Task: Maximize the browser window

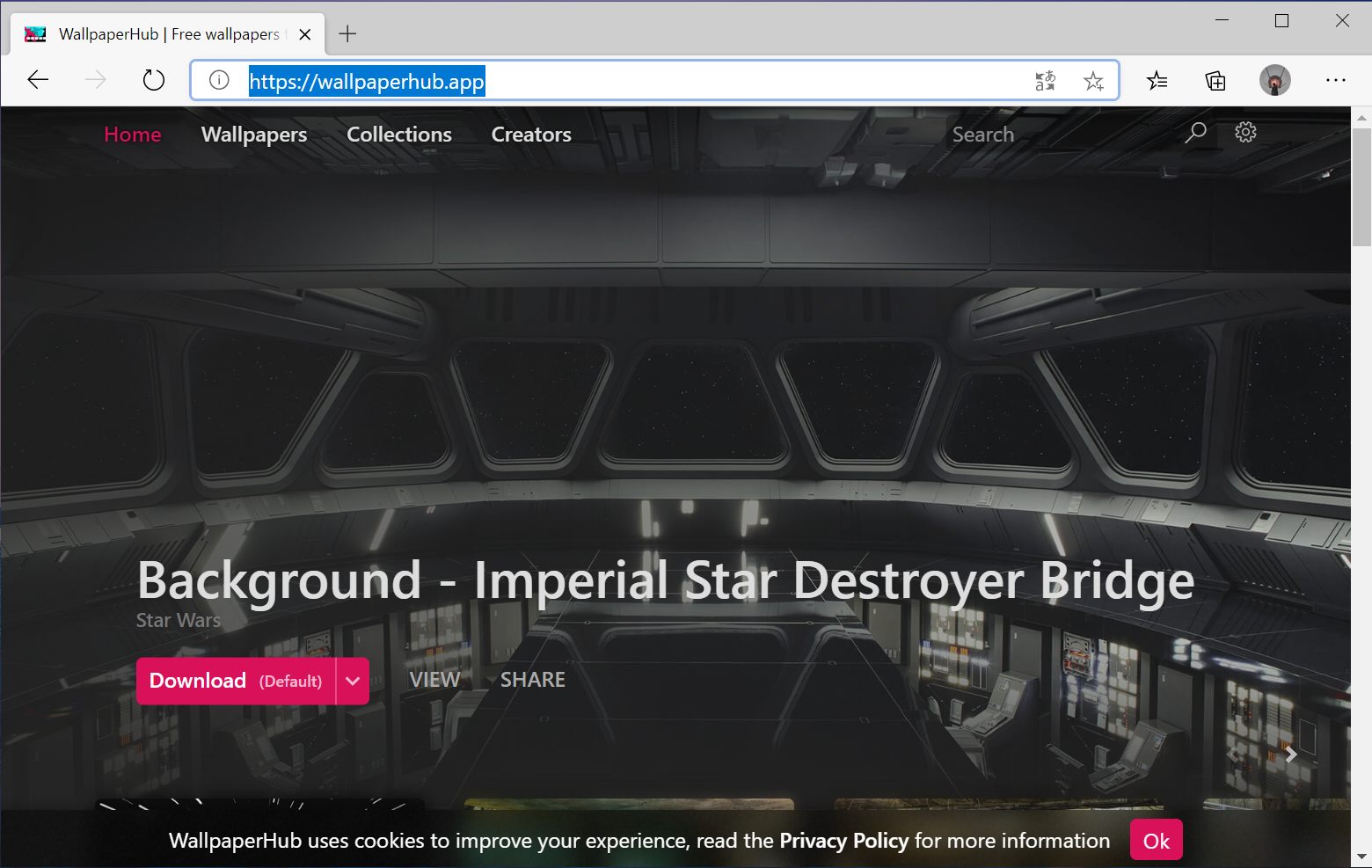Action: coord(1281,20)
